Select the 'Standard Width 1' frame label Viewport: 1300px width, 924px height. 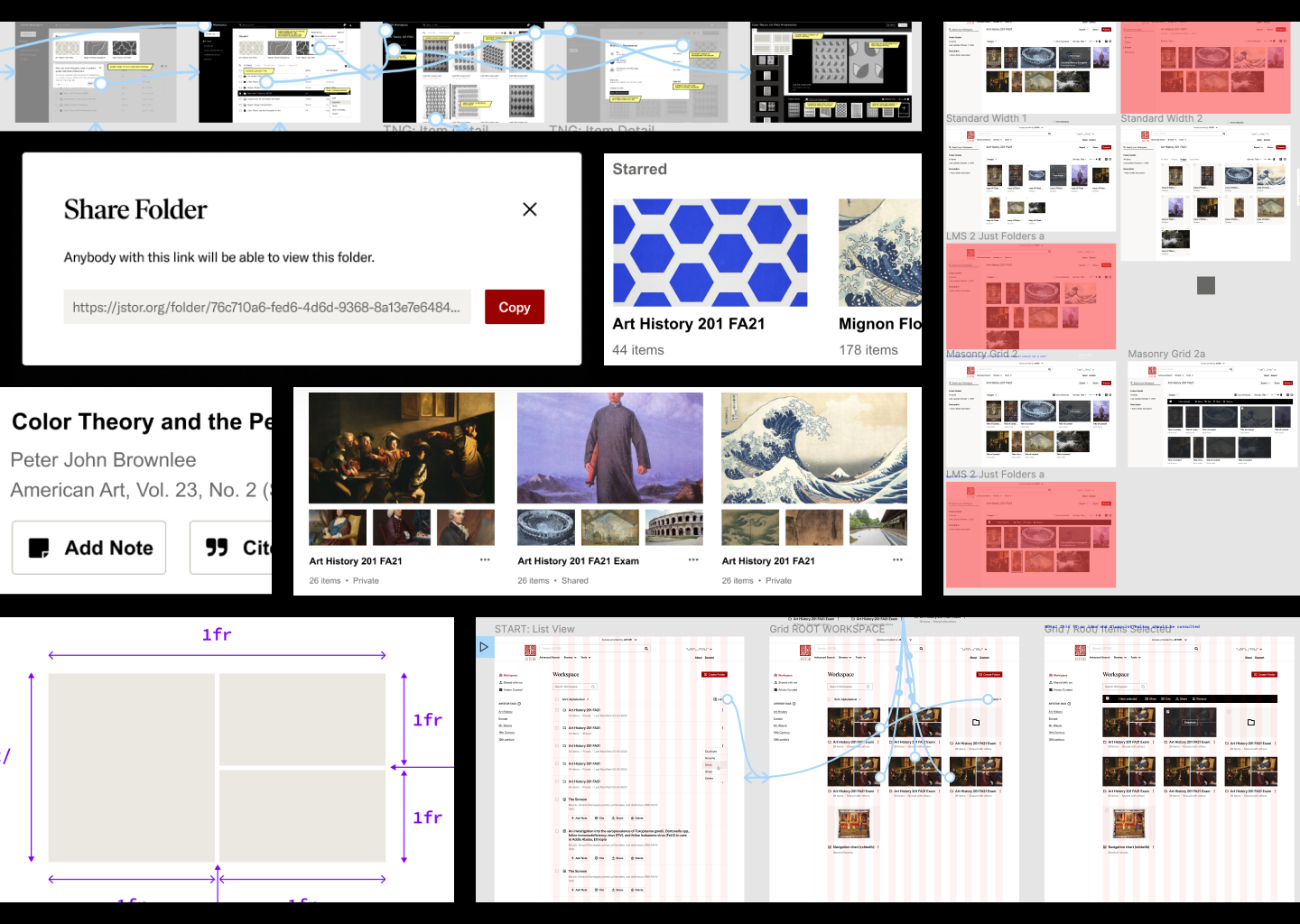click(x=986, y=118)
